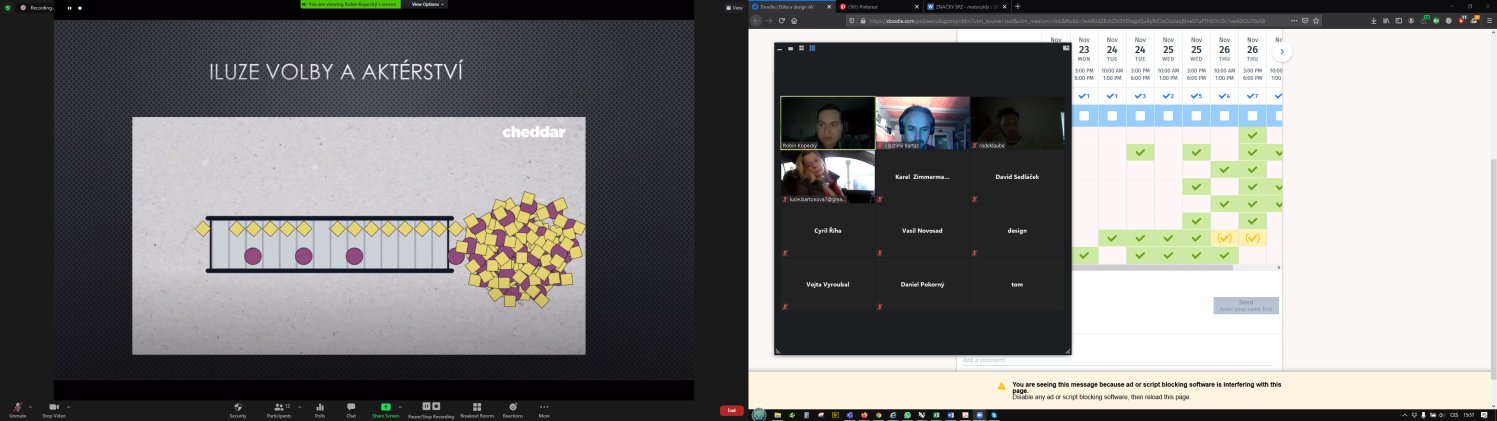This screenshot has height=421, width=1497.
Task: Expand audio options arrow next to Unmute
Action: (x=30, y=407)
